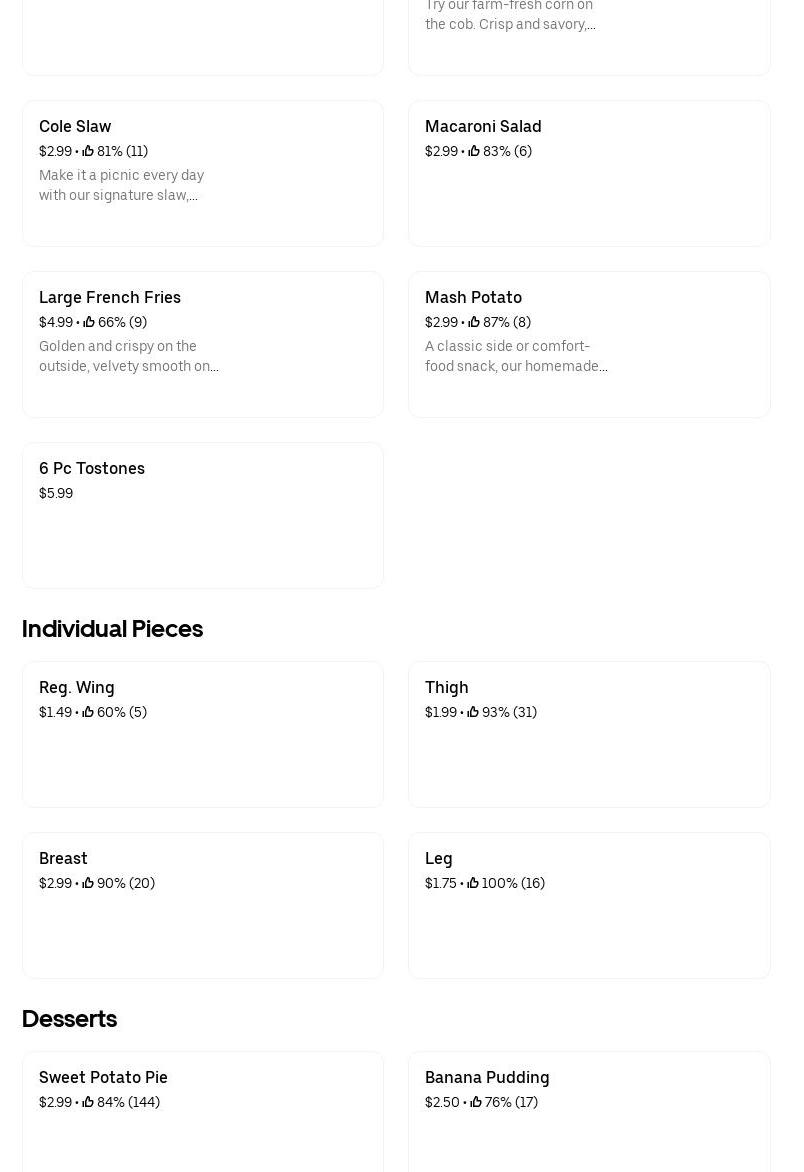Click the thumbs-up icon on Banana Pudding
The height and width of the screenshot is (1172, 804).
pyautogui.click(x=476, y=1102)
